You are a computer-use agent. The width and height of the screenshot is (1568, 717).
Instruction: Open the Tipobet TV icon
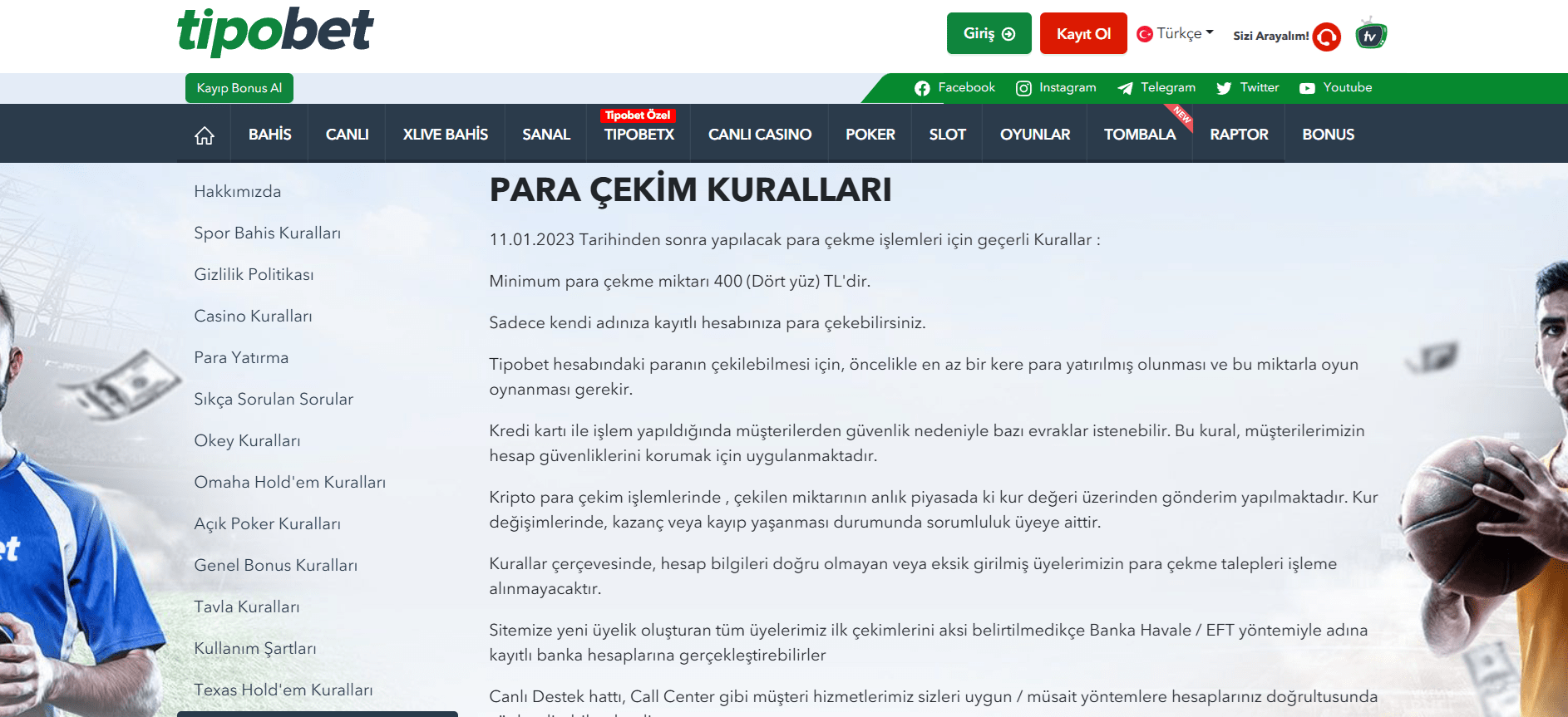tap(1370, 35)
